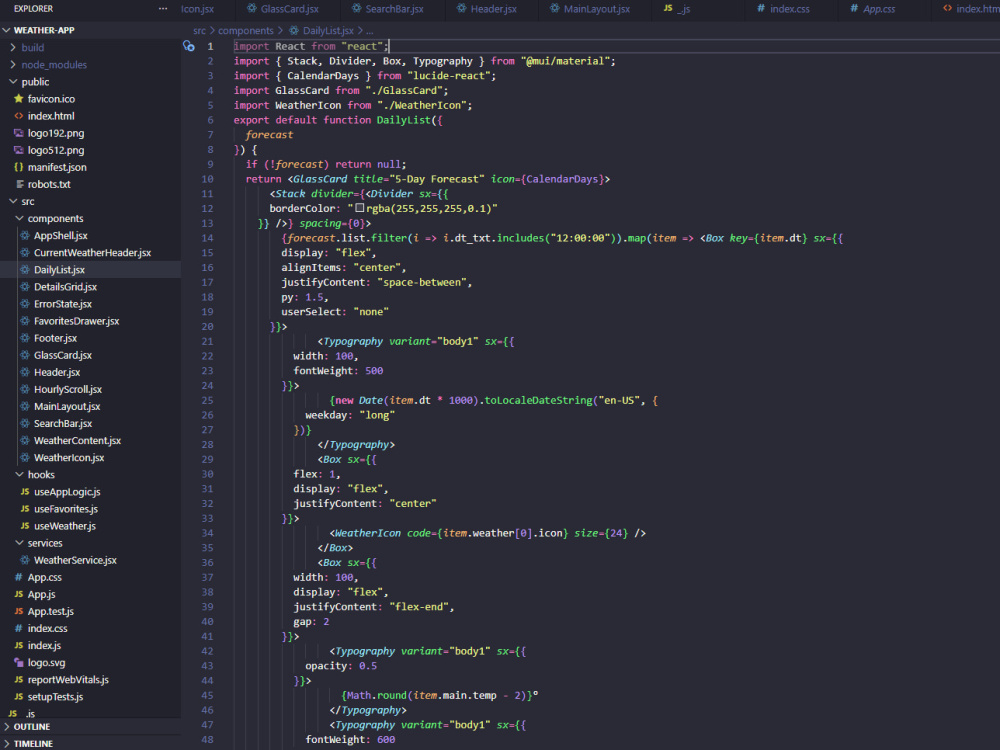Collapse the components folder
This screenshot has width=1000, height=750.
point(19,219)
